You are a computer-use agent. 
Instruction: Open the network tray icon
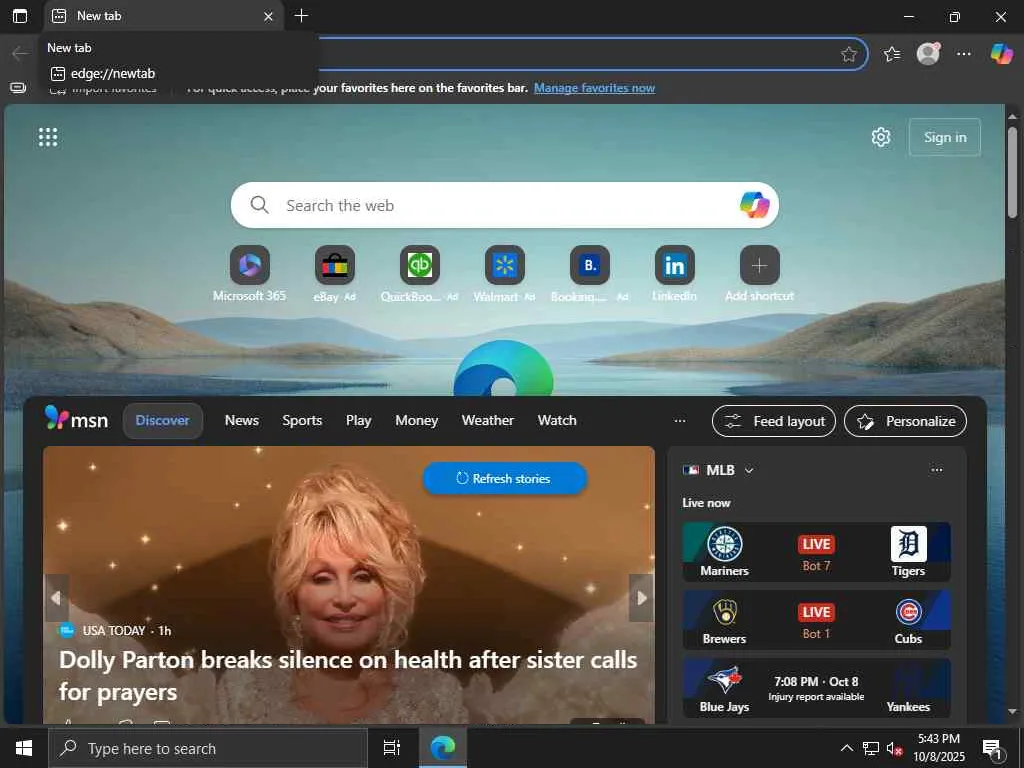pyautogui.click(x=871, y=748)
